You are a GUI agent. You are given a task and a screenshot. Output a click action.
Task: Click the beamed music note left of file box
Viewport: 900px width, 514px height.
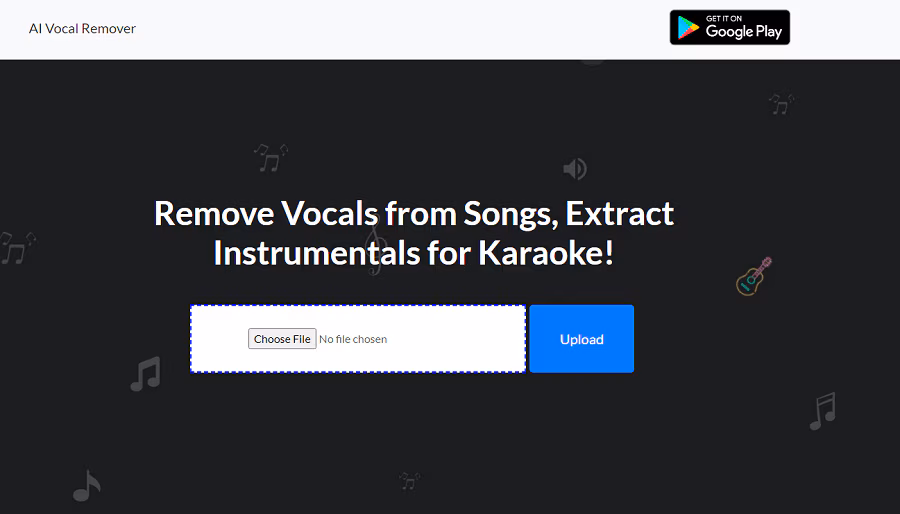(x=145, y=374)
